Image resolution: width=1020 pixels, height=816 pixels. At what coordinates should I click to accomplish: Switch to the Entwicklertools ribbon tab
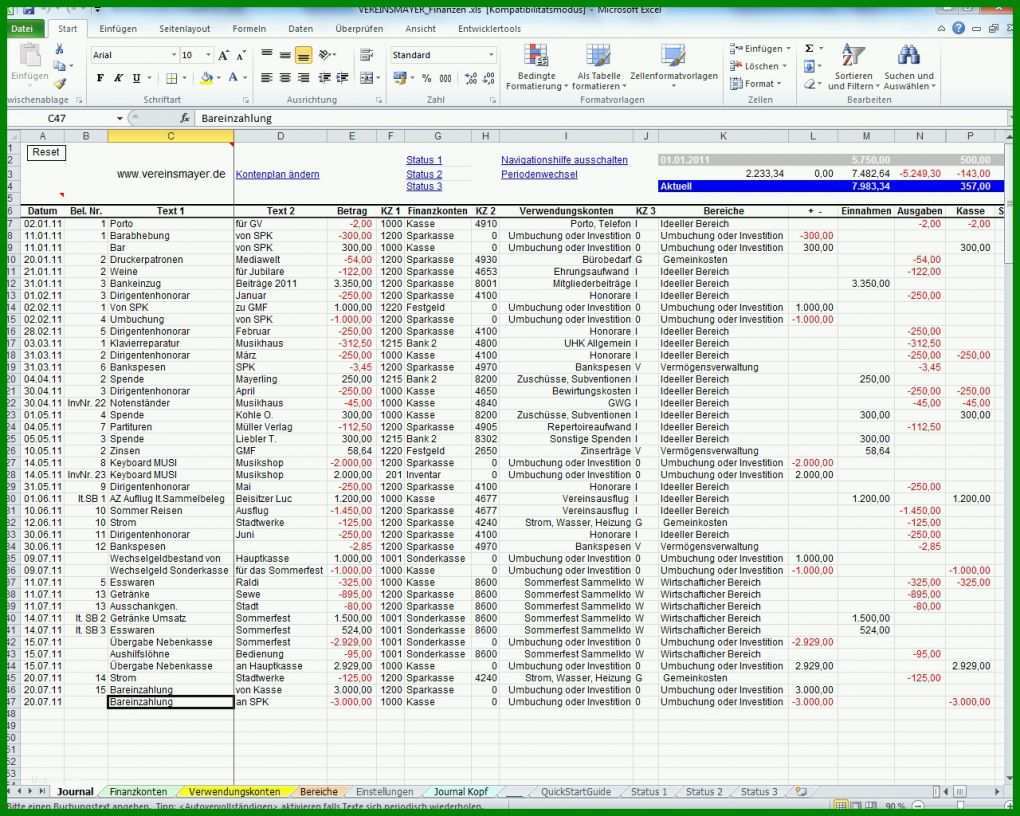click(489, 29)
